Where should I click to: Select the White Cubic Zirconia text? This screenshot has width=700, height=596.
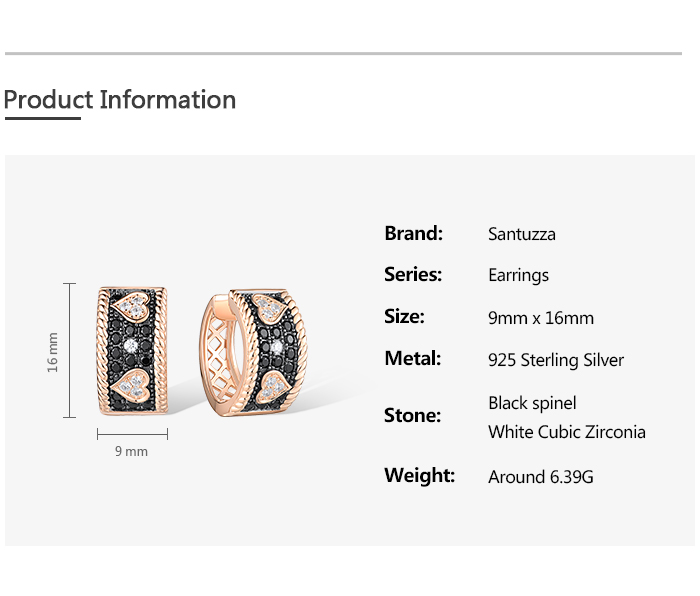[567, 432]
